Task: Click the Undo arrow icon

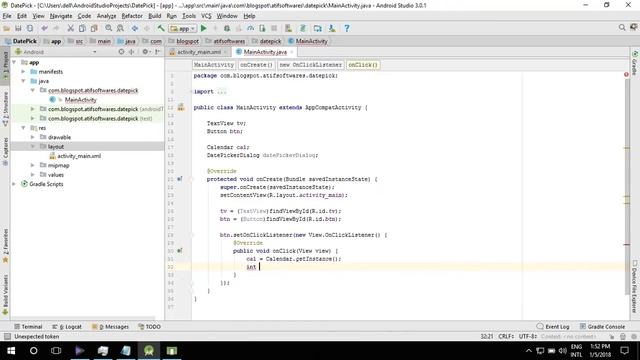Action: tap(44, 28)
